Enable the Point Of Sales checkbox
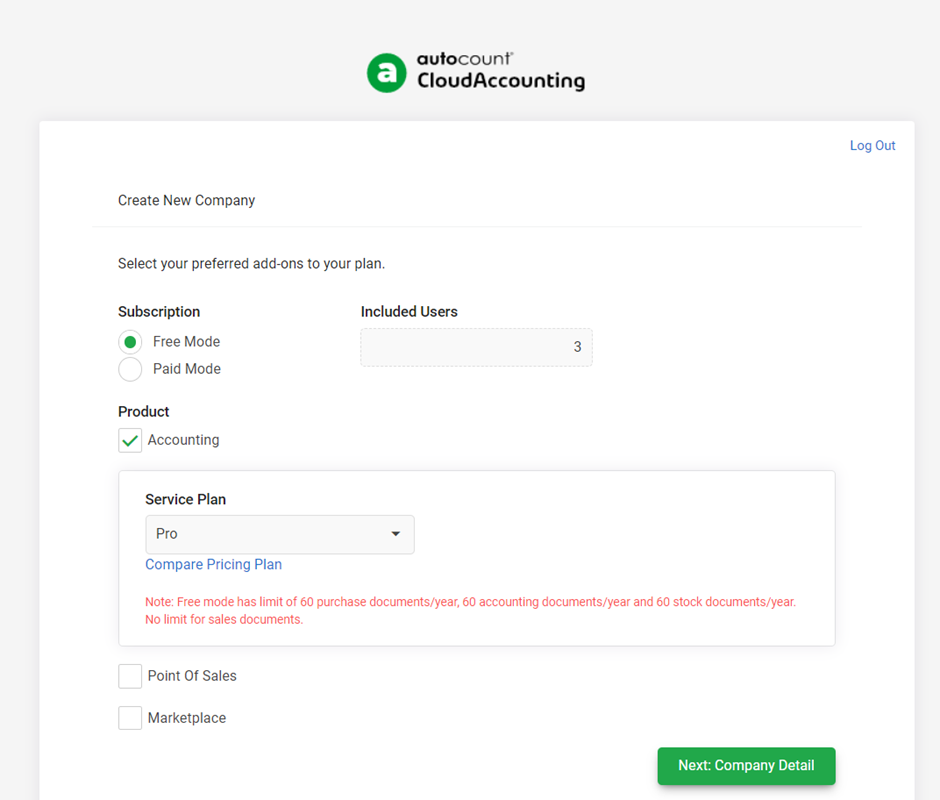Screen dimensions: 940x800 [130, 676]
